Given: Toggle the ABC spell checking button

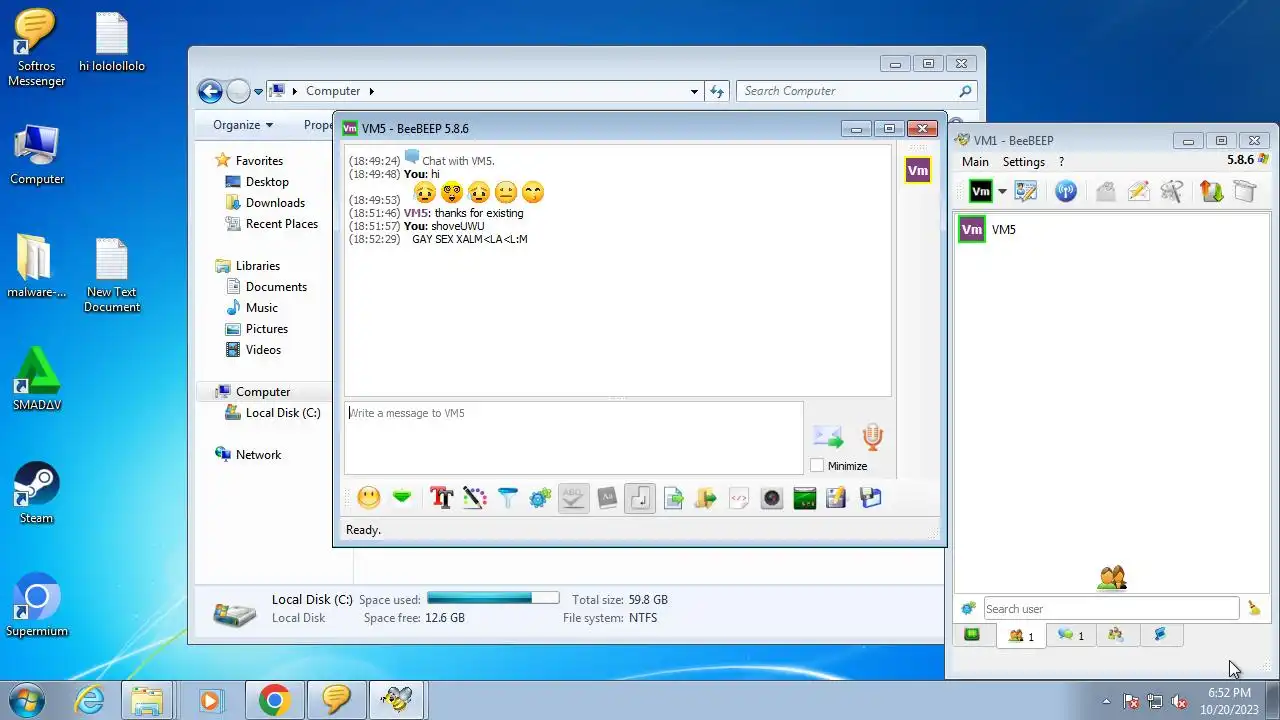Looking at the screenshot, I should pyautogui.click(x=573, y=497).
